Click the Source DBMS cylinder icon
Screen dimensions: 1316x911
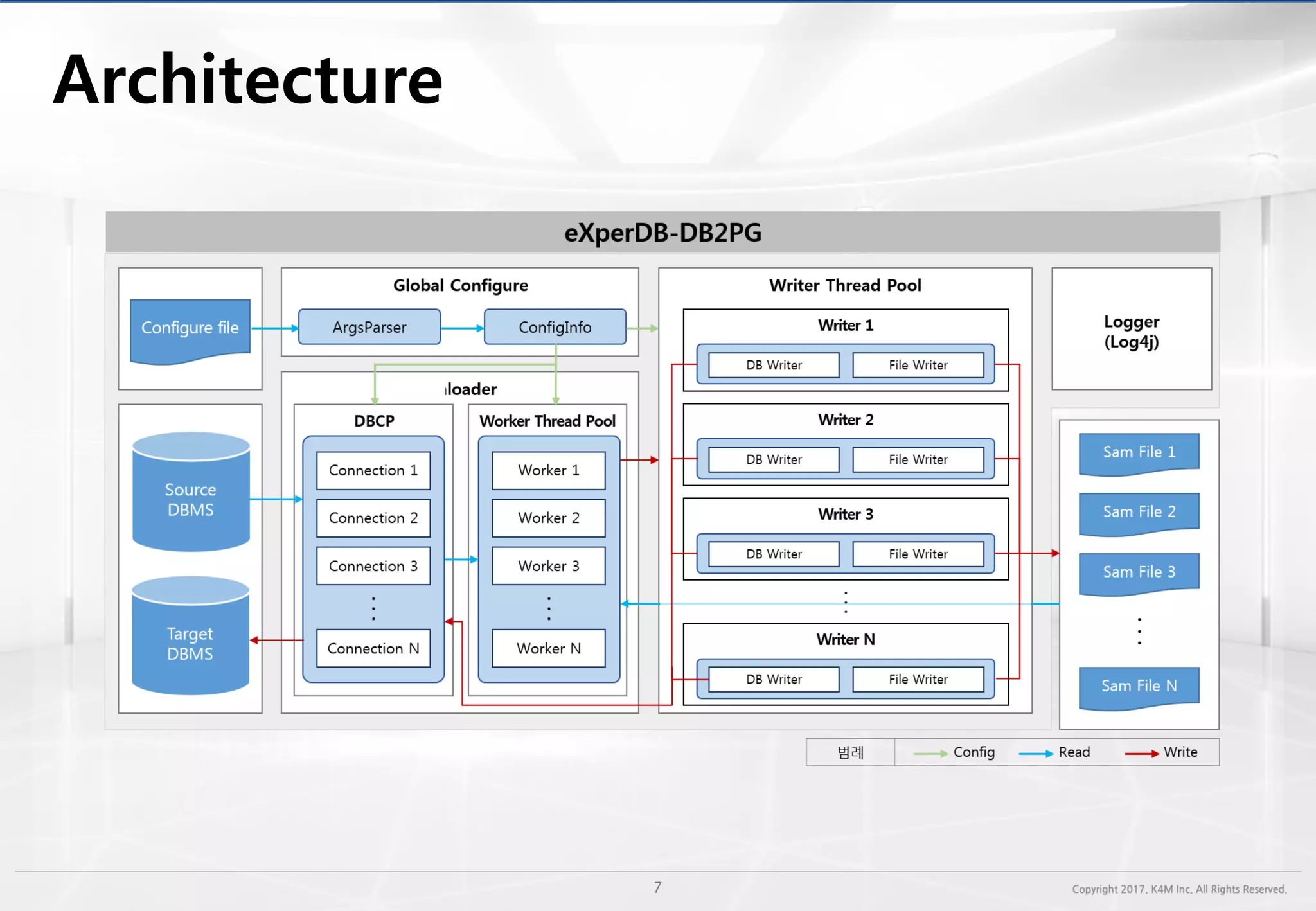point(190,491)
